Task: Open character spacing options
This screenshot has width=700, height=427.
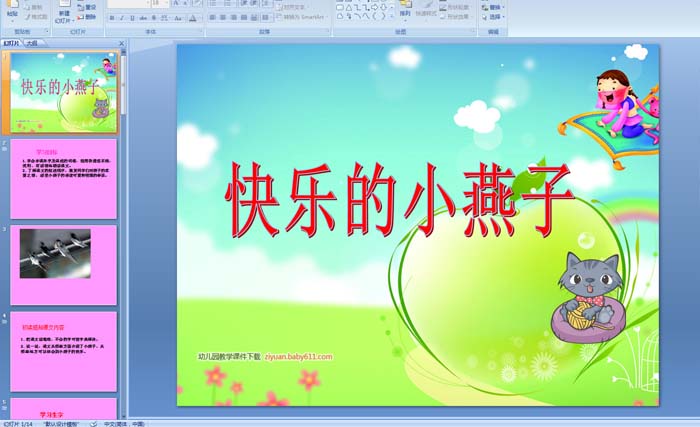Action: [x=164, y=18]
